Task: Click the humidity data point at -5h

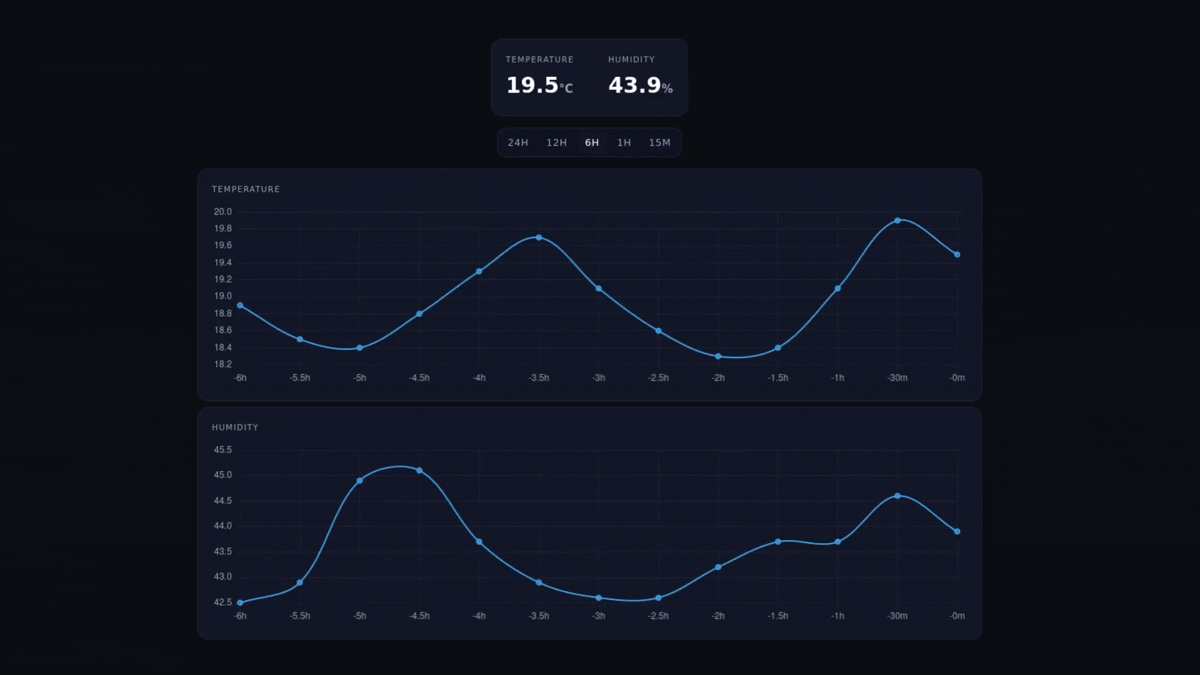Action: point(359,480)
